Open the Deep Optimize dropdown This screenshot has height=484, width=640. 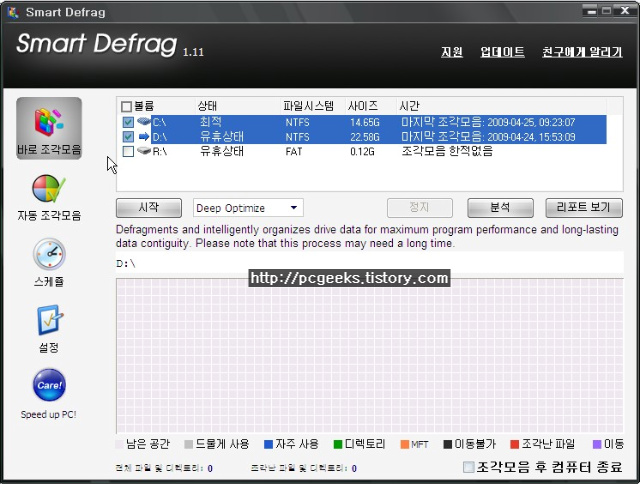248,208
